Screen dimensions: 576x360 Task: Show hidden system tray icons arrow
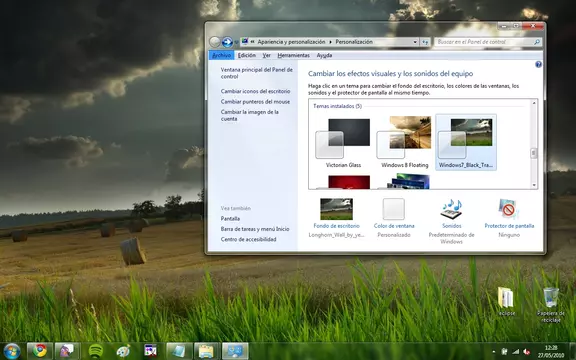pos(493,352)
